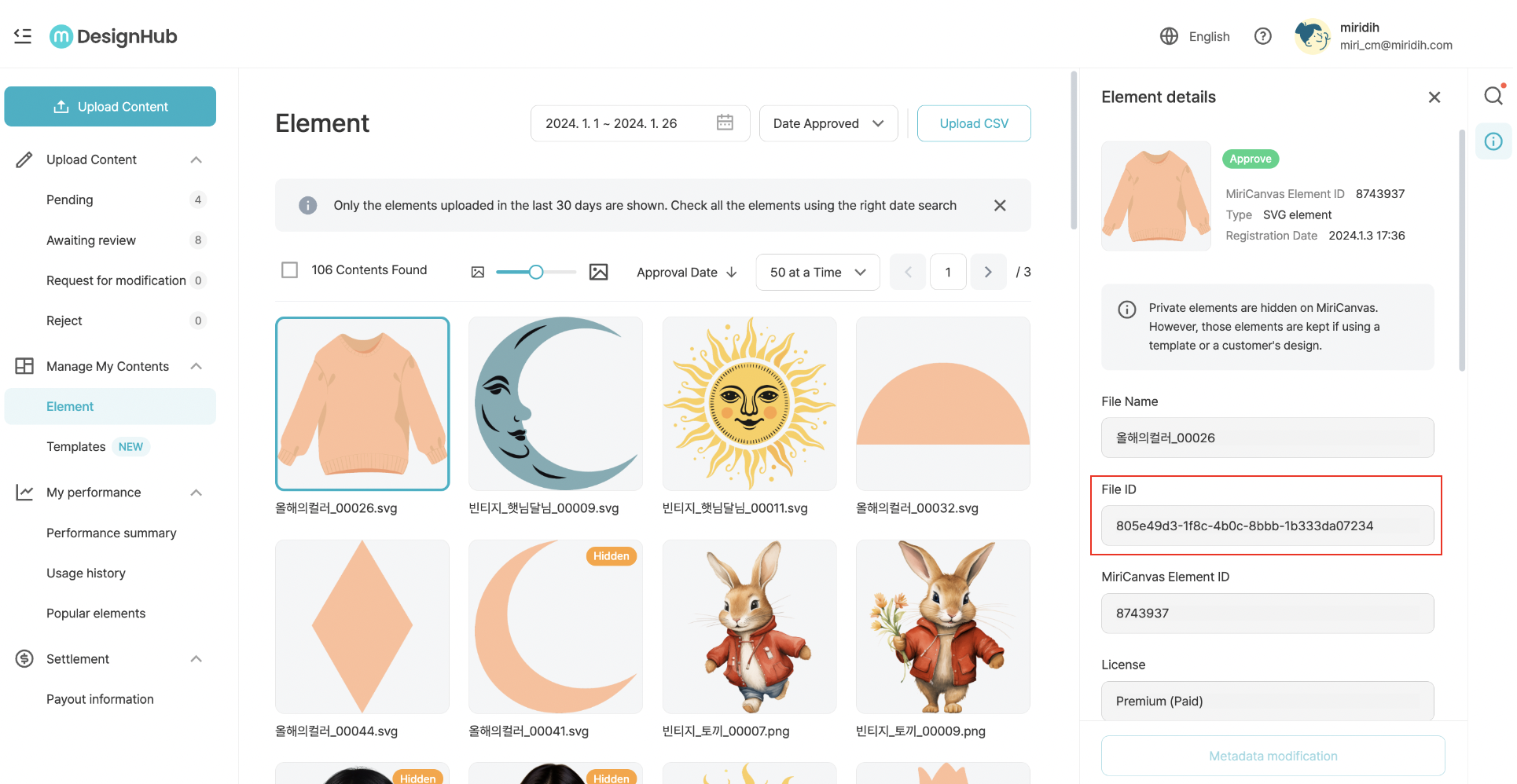
Task: Select the sun face element thumbnail
Action: pyautogui.click(x=749, y=404)
